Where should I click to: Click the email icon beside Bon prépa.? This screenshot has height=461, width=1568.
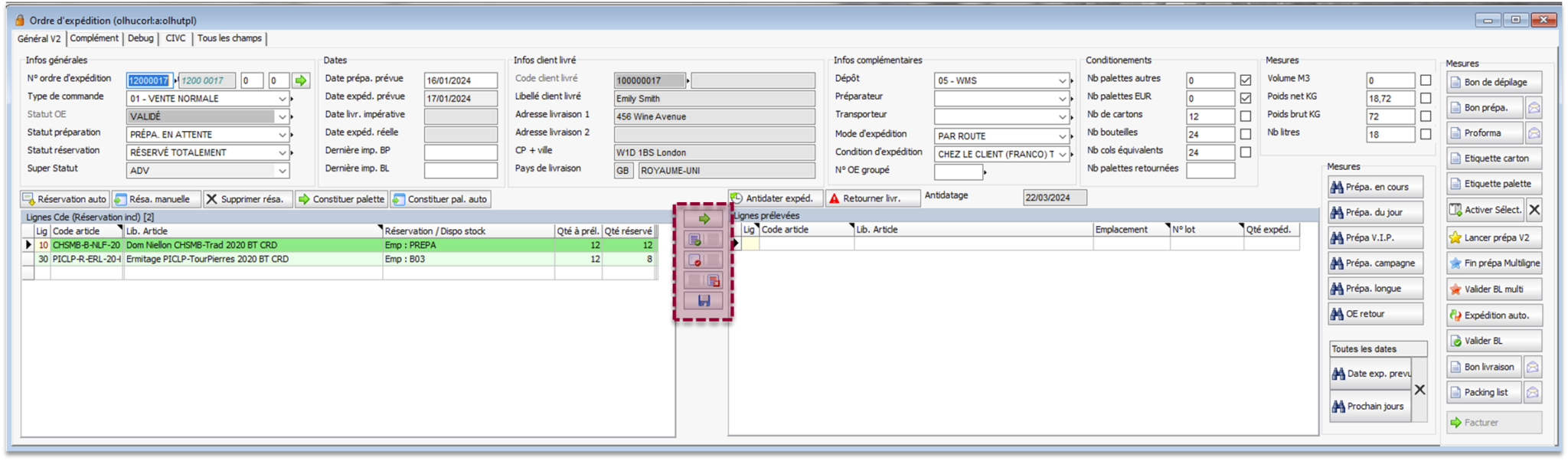tap(1534, 108)
